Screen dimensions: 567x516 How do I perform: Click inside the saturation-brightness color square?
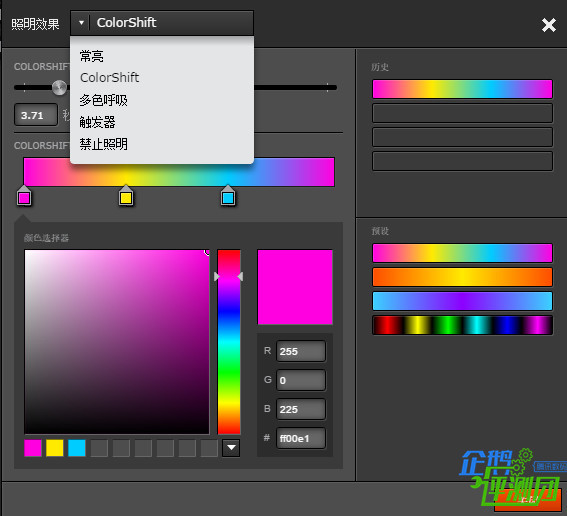[x=117, y=342]
